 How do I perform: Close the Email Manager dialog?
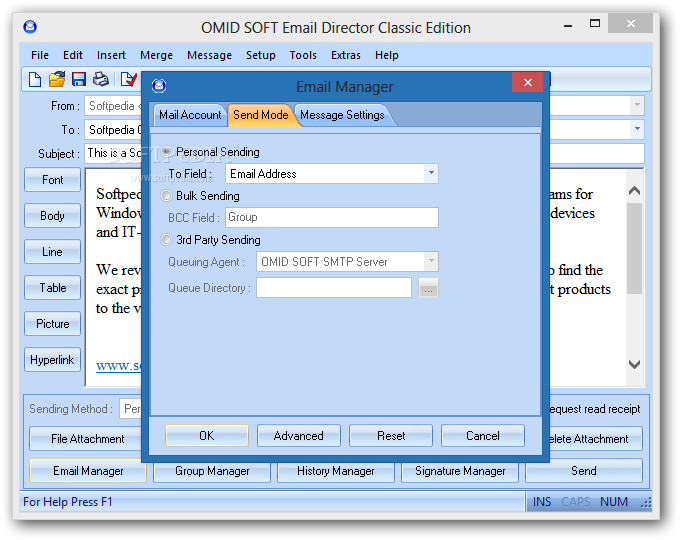coord(527,82)
